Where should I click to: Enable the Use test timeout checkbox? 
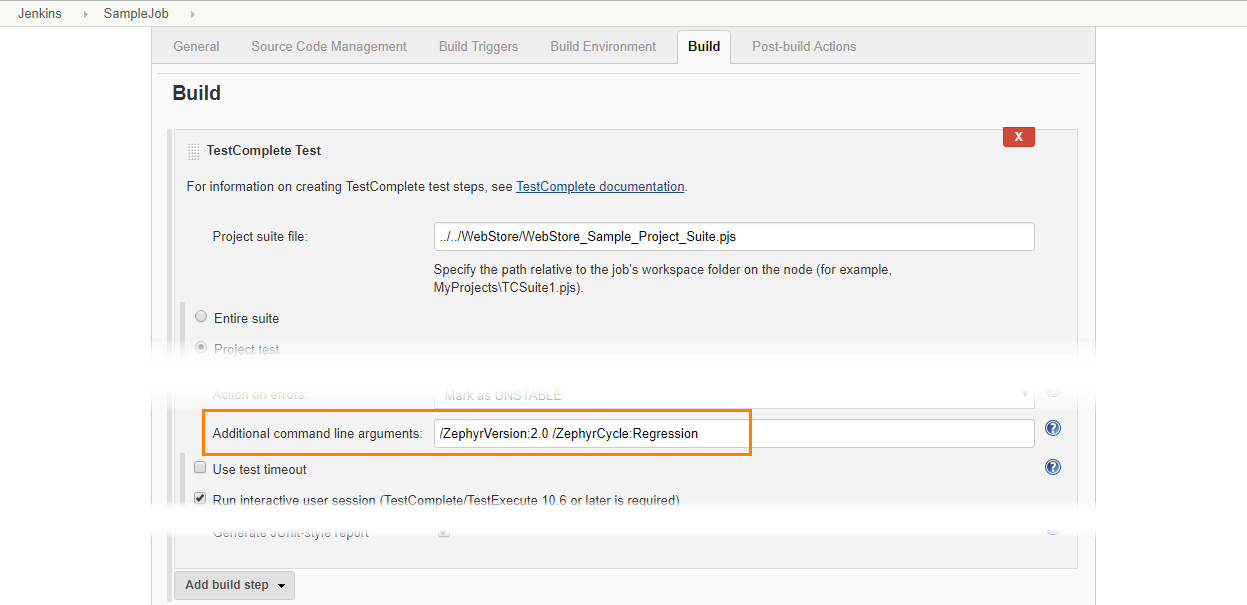click(x=200, y=467)
